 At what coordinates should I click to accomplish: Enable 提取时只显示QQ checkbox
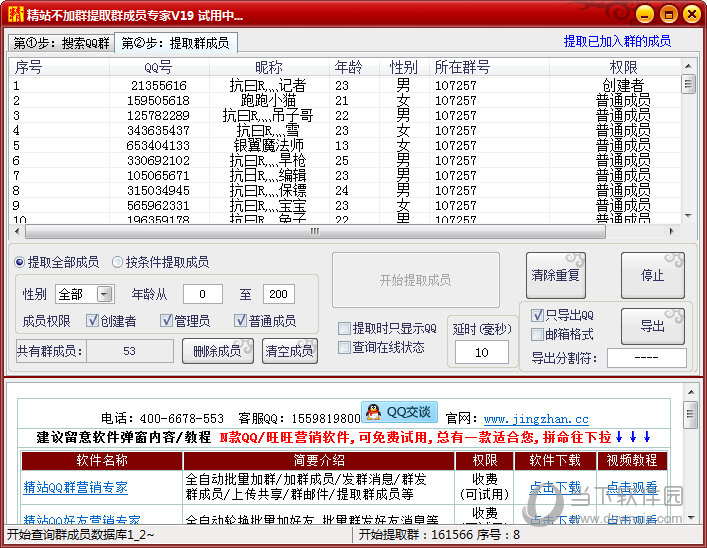pyautogui.click(x=344, y=328)
